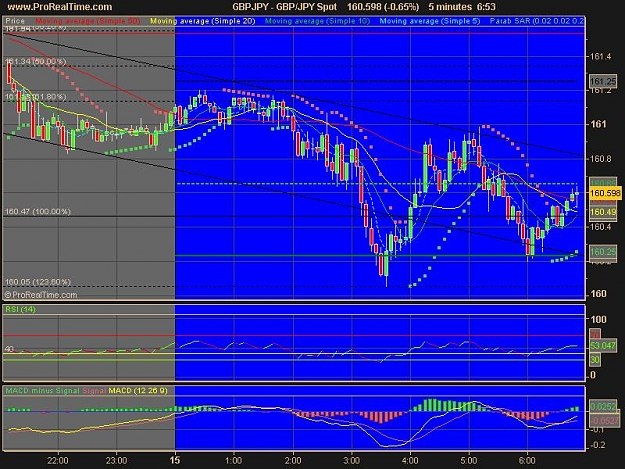
Task: Click the 'Price' label in the chart legend
Action: (15, 21)
